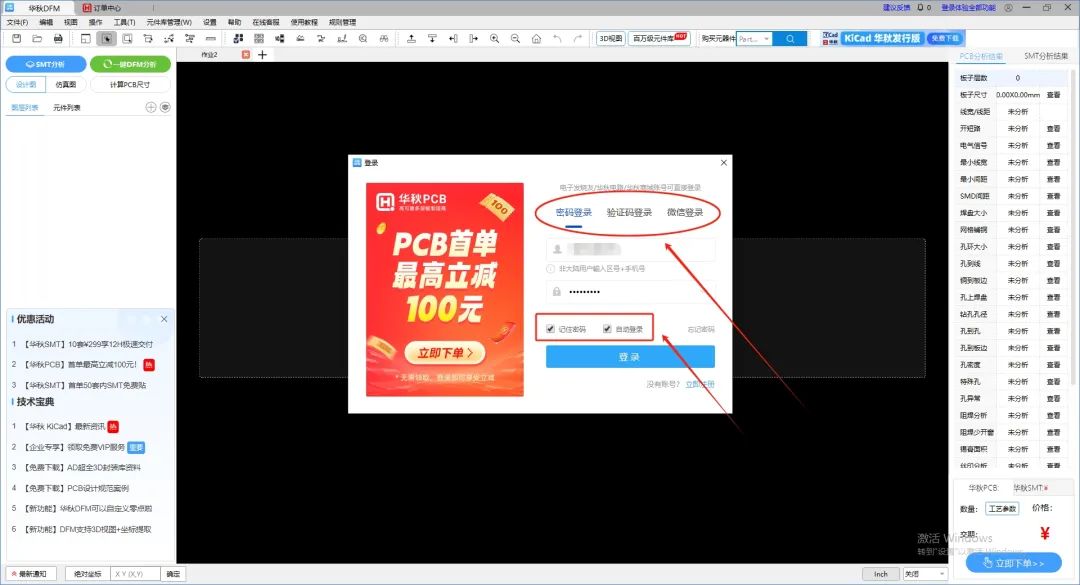Switch the view to 仿真图
1080x585 pixels.
point(65,85)
